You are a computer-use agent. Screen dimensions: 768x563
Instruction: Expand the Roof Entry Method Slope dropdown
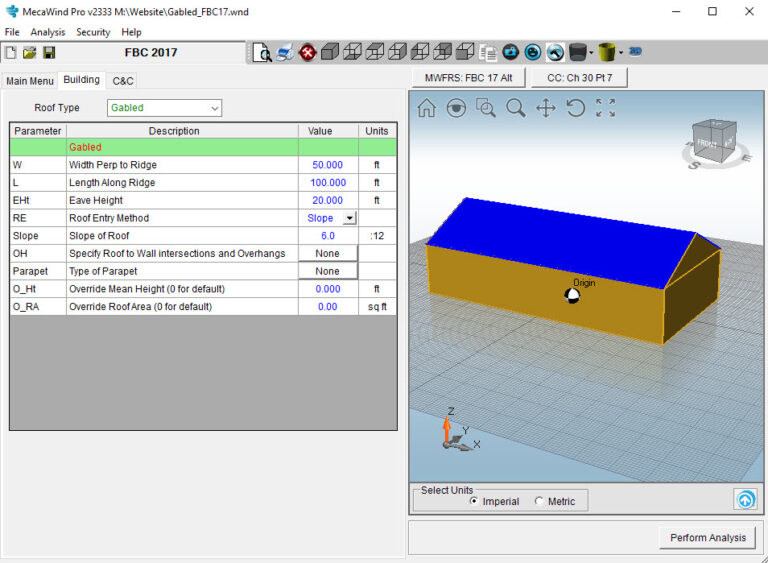[349, 218]
